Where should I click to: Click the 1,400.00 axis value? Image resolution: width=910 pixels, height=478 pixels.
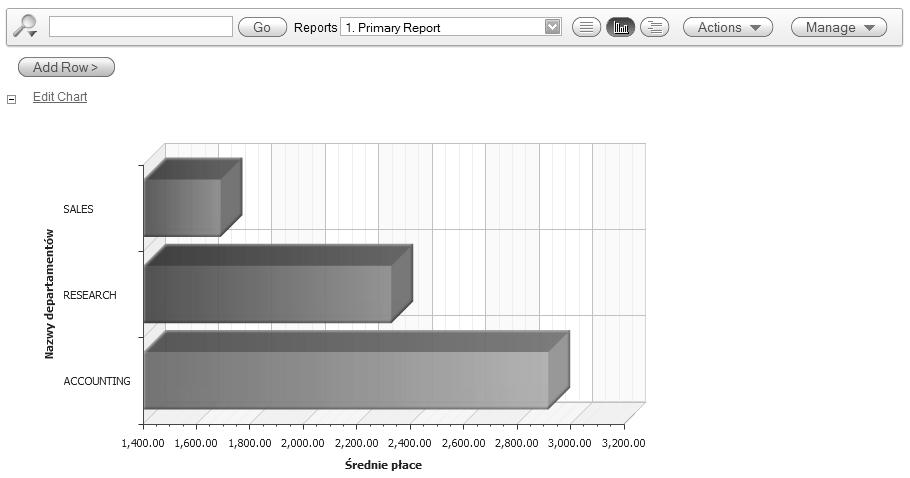pyautogui.click(x=143, y=443)
